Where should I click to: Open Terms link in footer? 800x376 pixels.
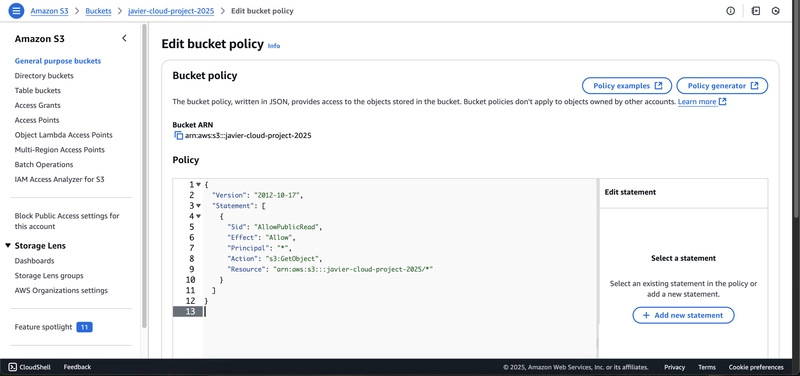pos(707,367)
